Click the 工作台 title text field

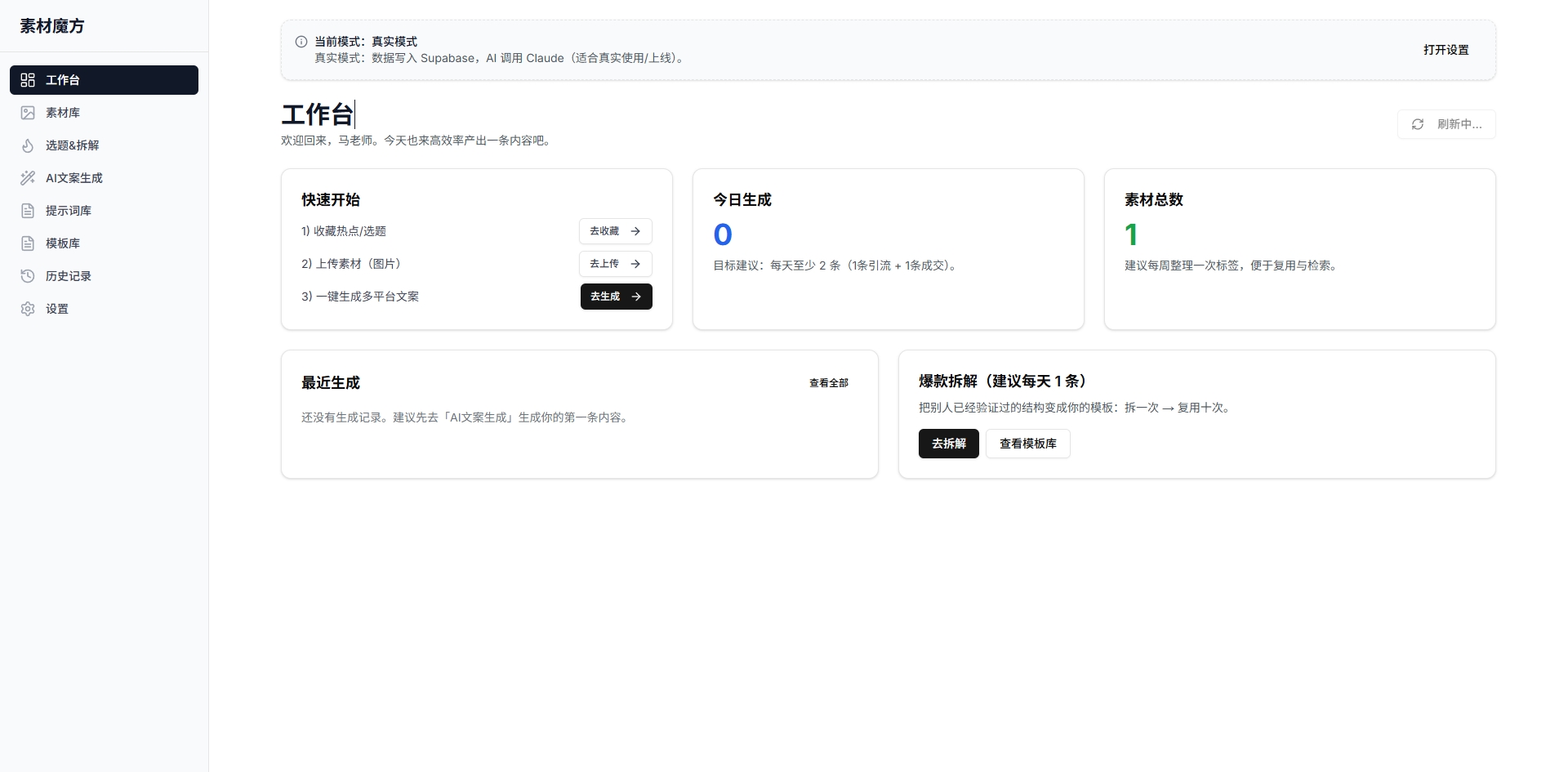pyautogui.click(x=318, y=114)
